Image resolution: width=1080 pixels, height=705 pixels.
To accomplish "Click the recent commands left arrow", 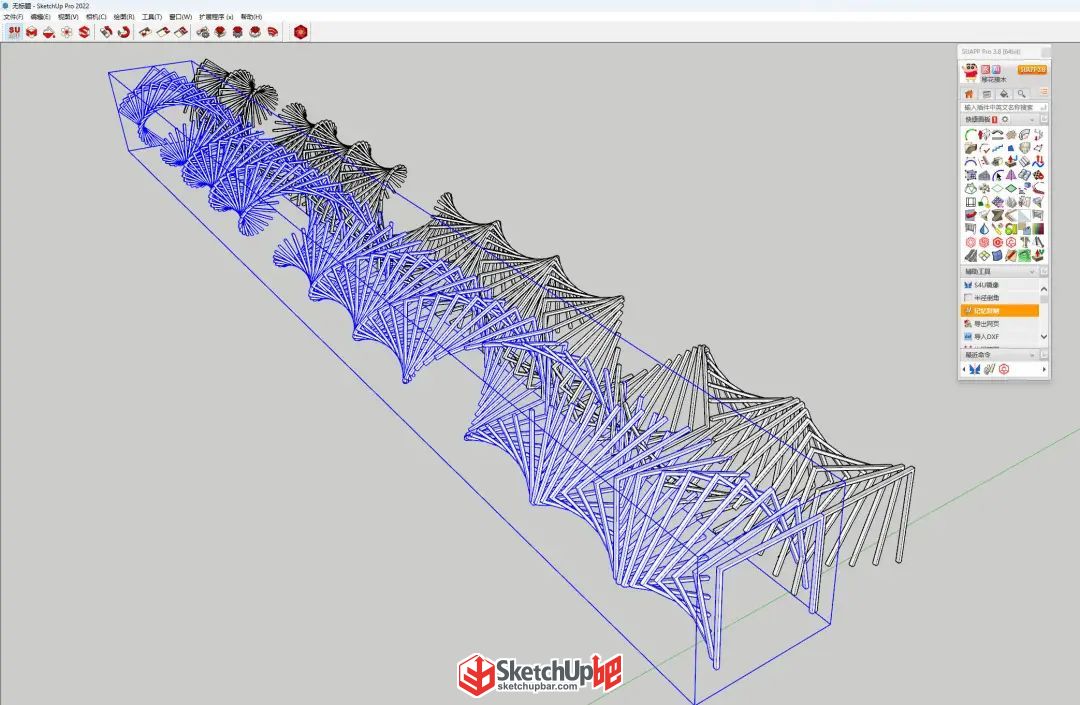I will pyautogui.click(x=964, y=370).
